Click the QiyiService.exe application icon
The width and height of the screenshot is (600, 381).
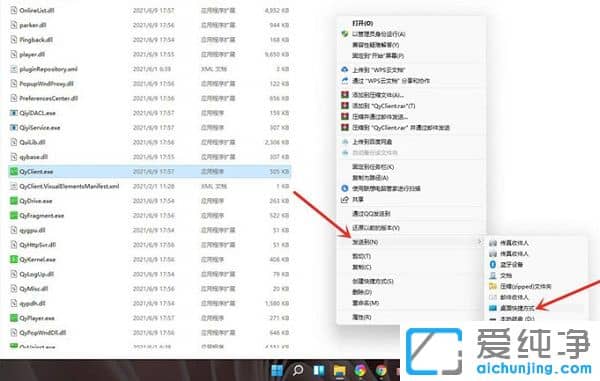(14, 128)
